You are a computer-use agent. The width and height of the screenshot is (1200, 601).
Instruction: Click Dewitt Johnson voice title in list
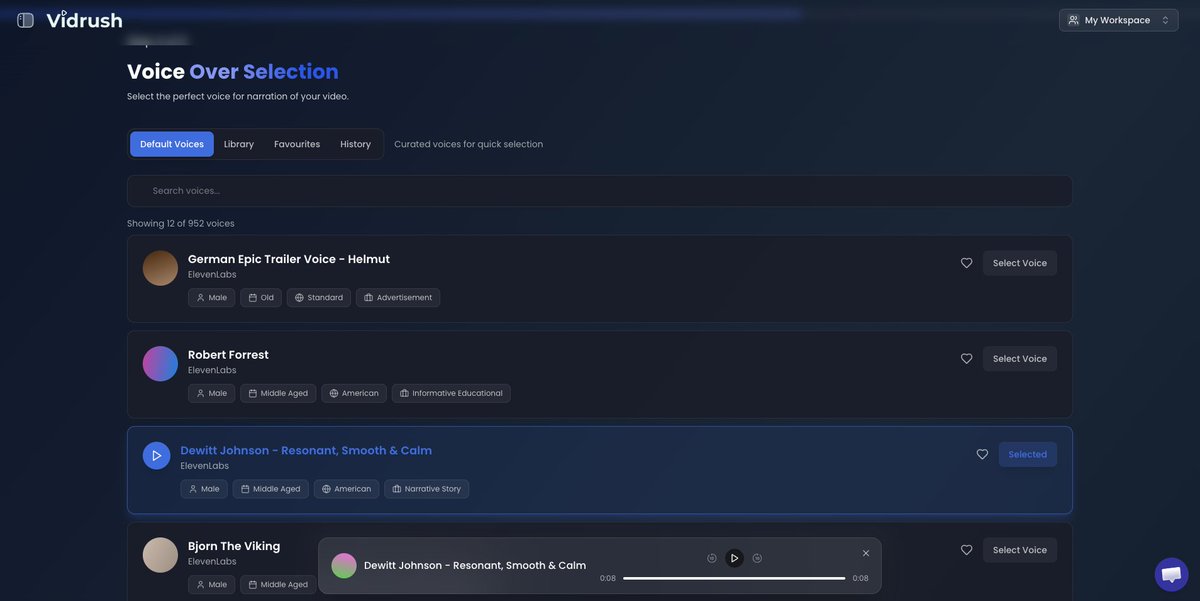pyautogui.click(x=306, y=450)
